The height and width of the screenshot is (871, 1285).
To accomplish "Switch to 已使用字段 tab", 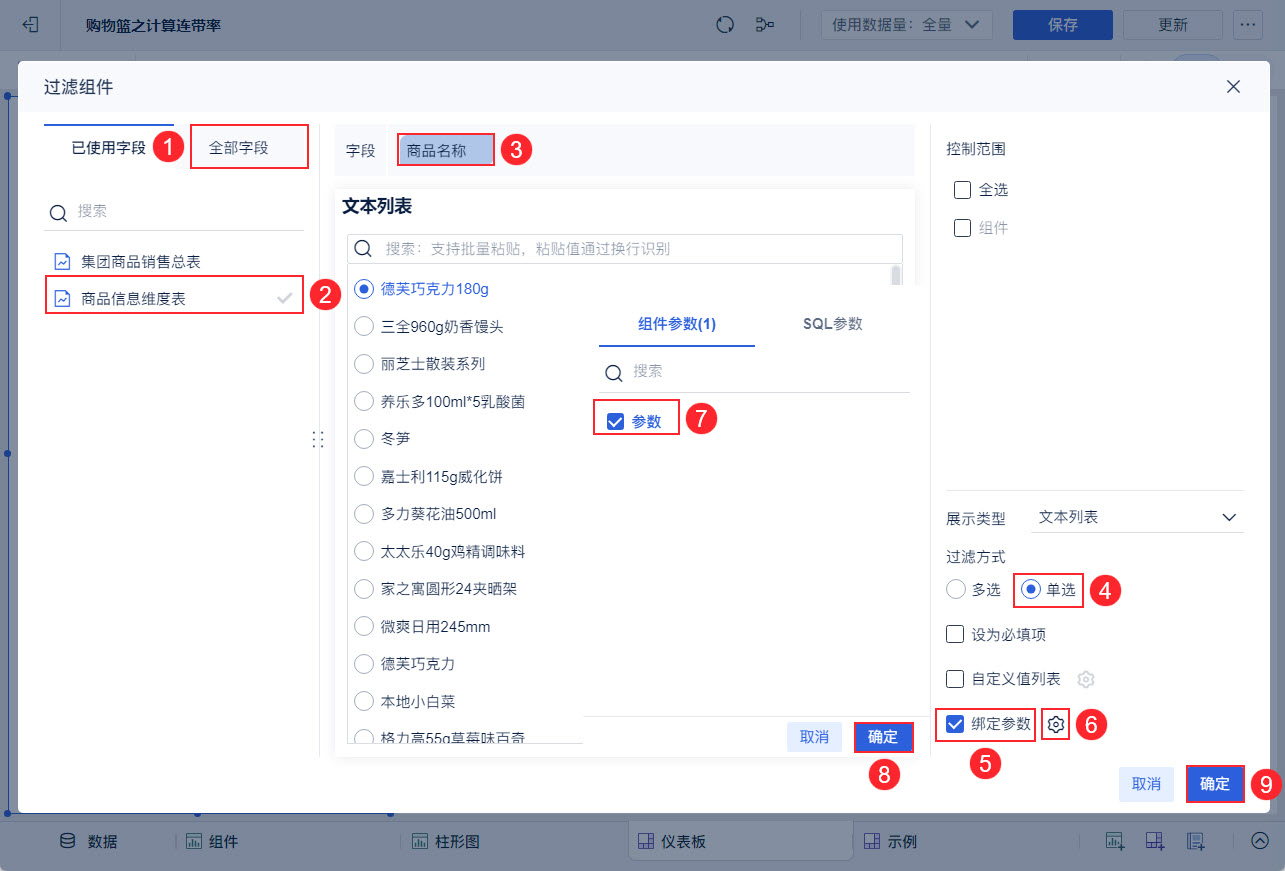I will 109,148.
